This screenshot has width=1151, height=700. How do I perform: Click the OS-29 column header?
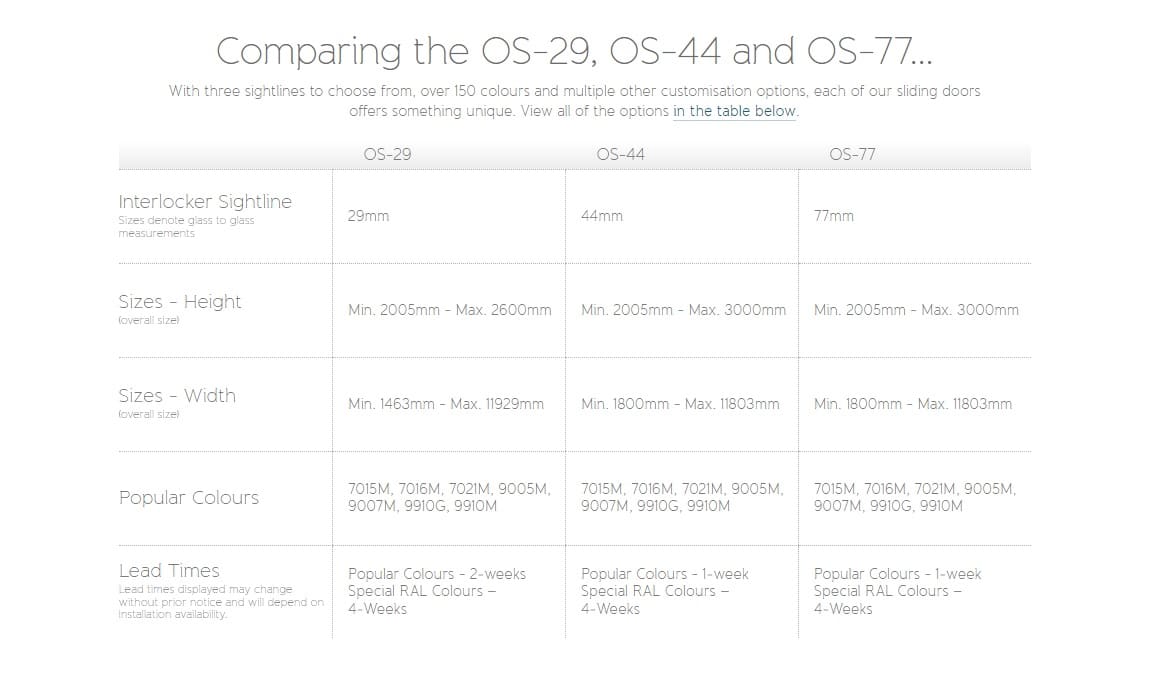(387, 154)
